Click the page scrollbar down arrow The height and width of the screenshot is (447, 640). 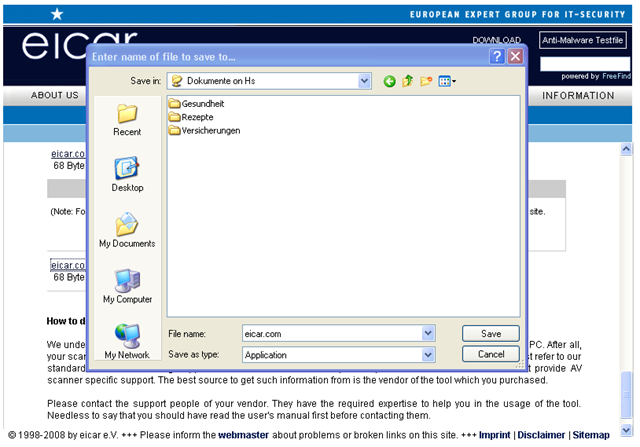(x=626, y=430)
